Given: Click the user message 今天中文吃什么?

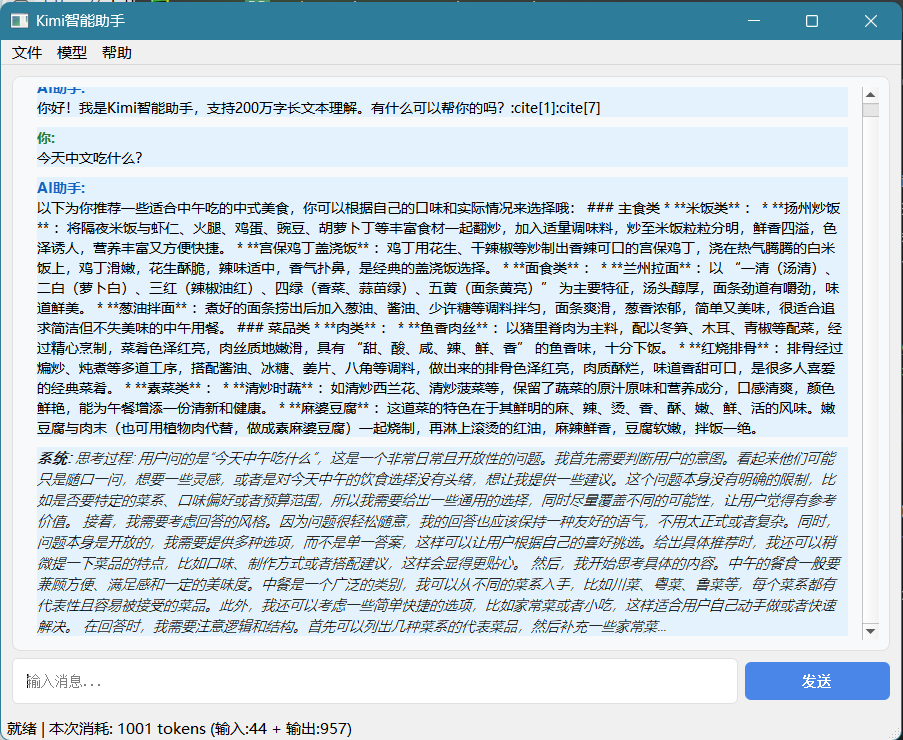Looking at the screenshot, I should 89,158.
